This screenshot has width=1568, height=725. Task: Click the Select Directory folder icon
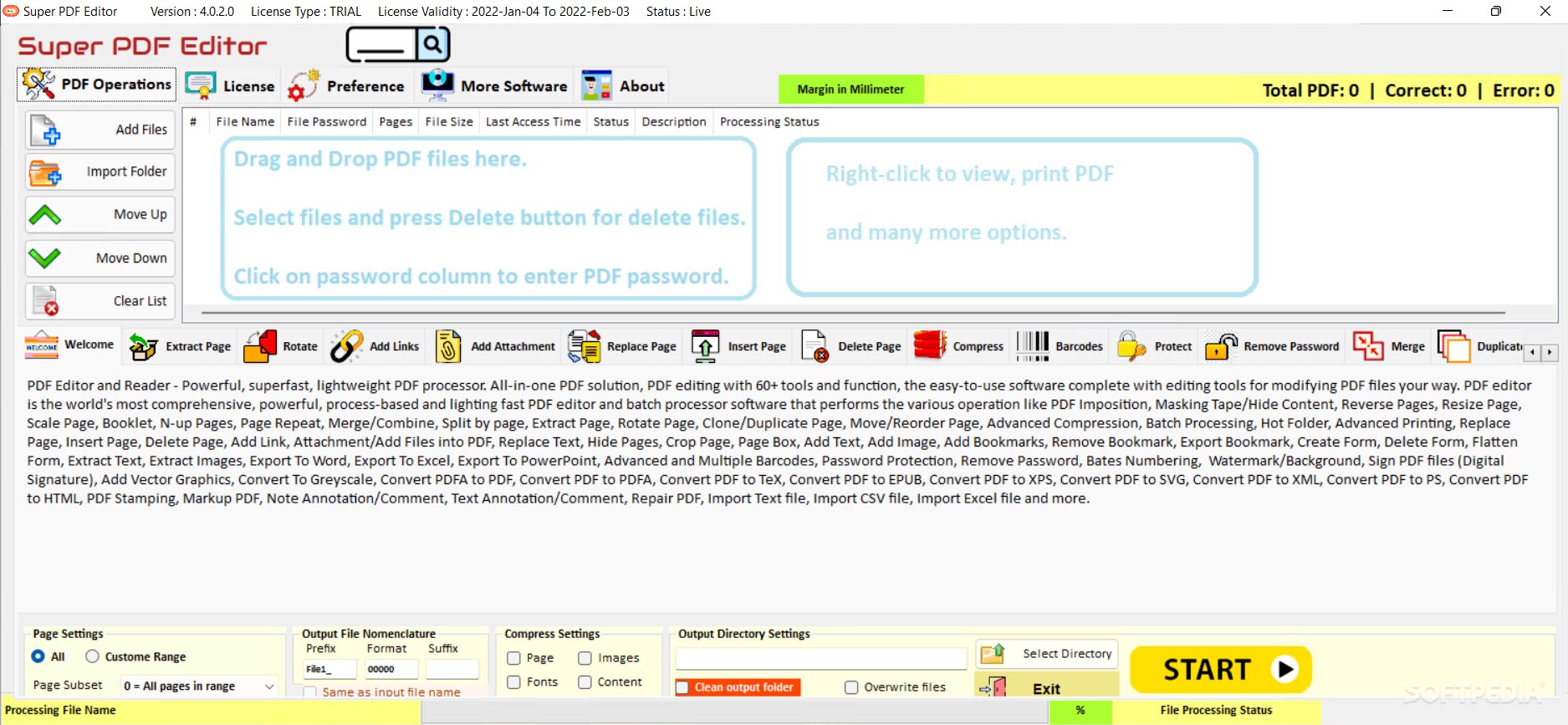point(993,653)
